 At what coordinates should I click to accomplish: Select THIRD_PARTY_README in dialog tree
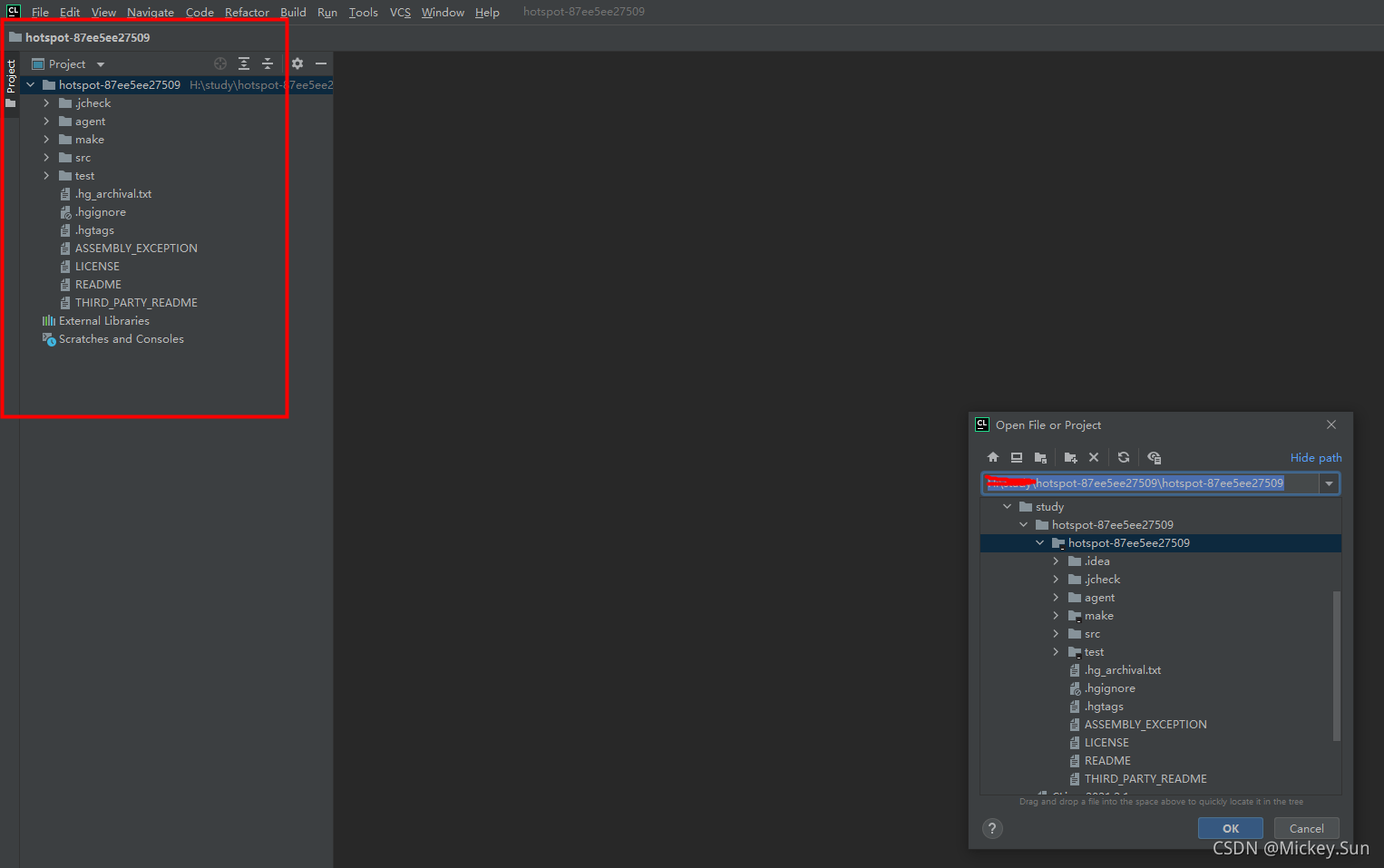[1145, 779]
